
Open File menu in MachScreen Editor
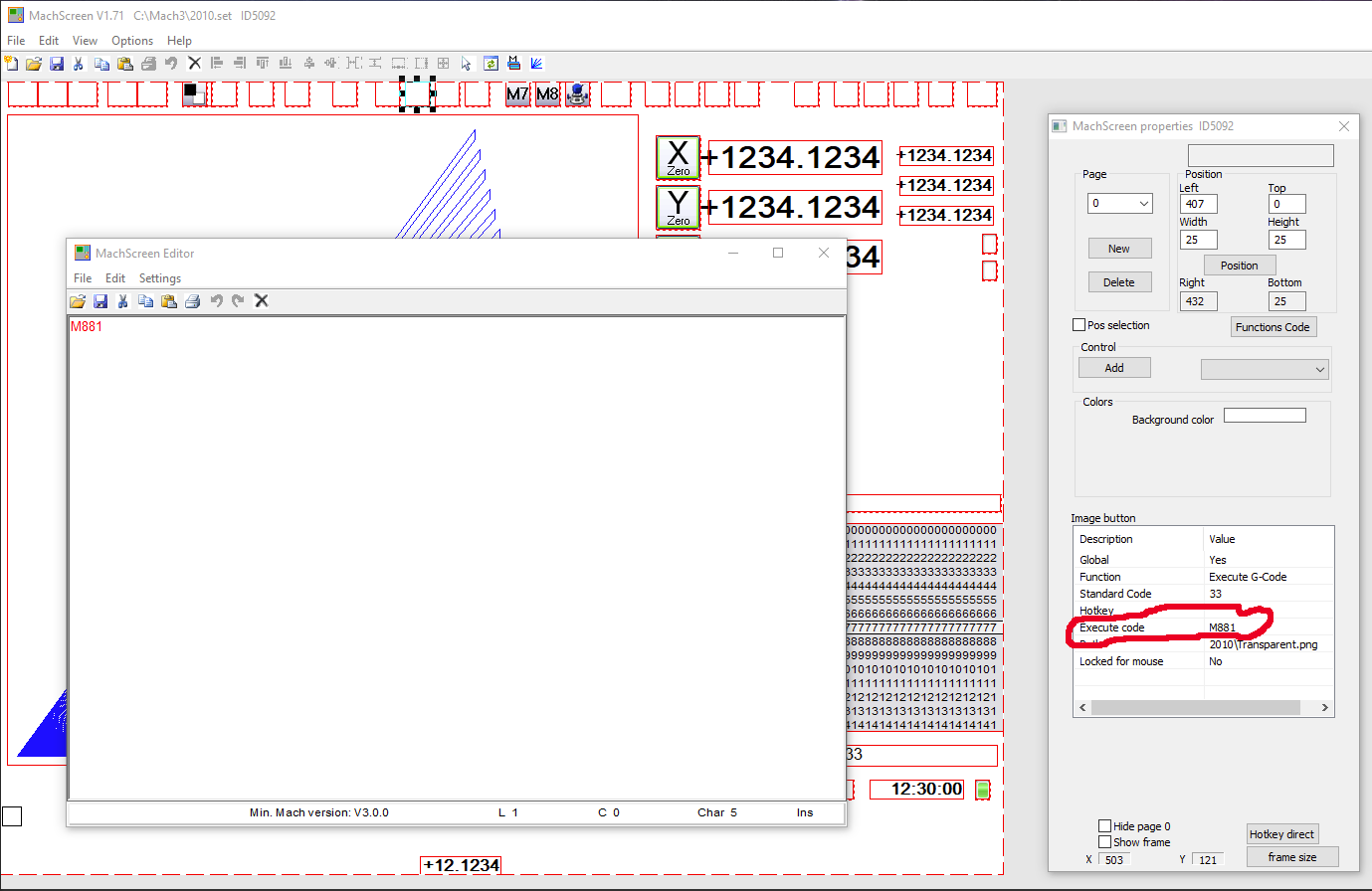(x=83, y=278)
